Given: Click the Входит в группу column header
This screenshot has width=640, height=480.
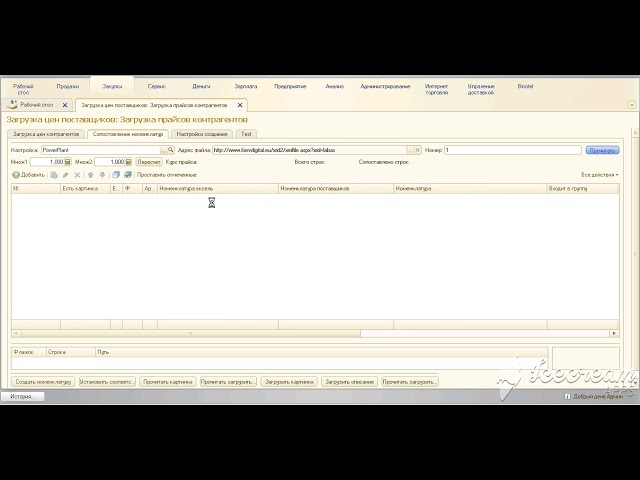Looking at the screenshot, I should point(583,189).
